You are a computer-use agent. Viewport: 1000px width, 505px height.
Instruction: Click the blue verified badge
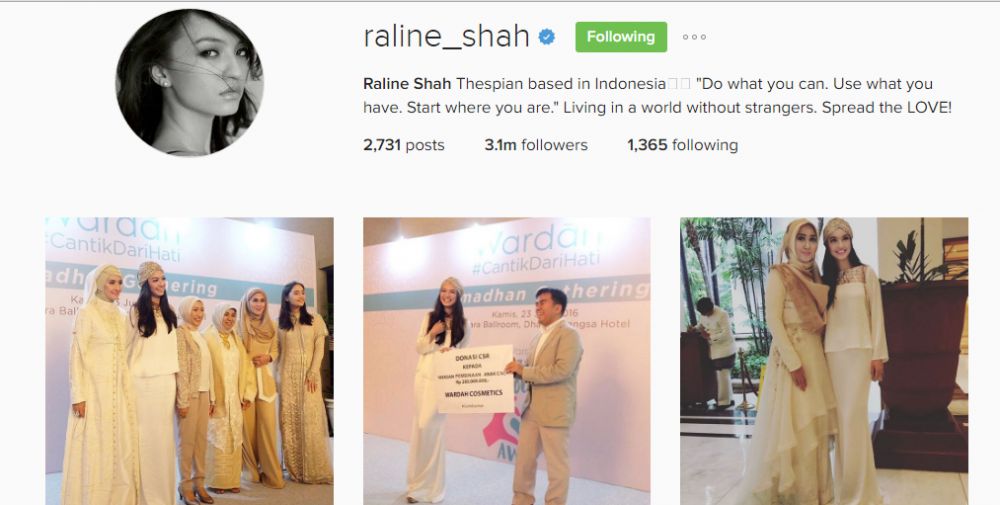tap(547, 37)
